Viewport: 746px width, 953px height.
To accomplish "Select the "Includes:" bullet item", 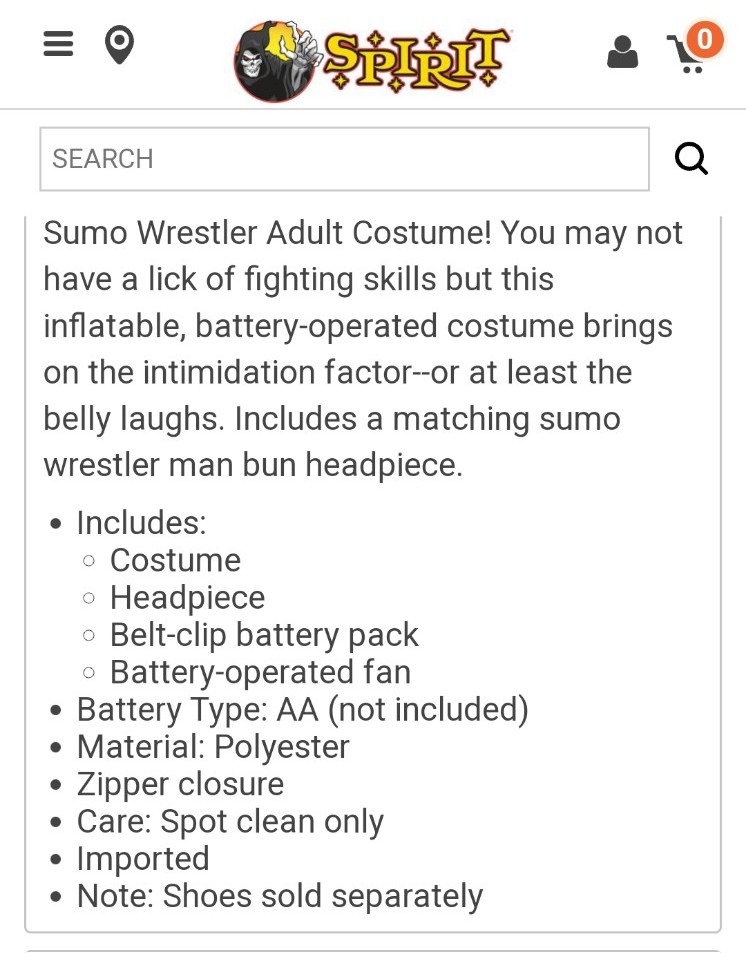I will point(142,523).
